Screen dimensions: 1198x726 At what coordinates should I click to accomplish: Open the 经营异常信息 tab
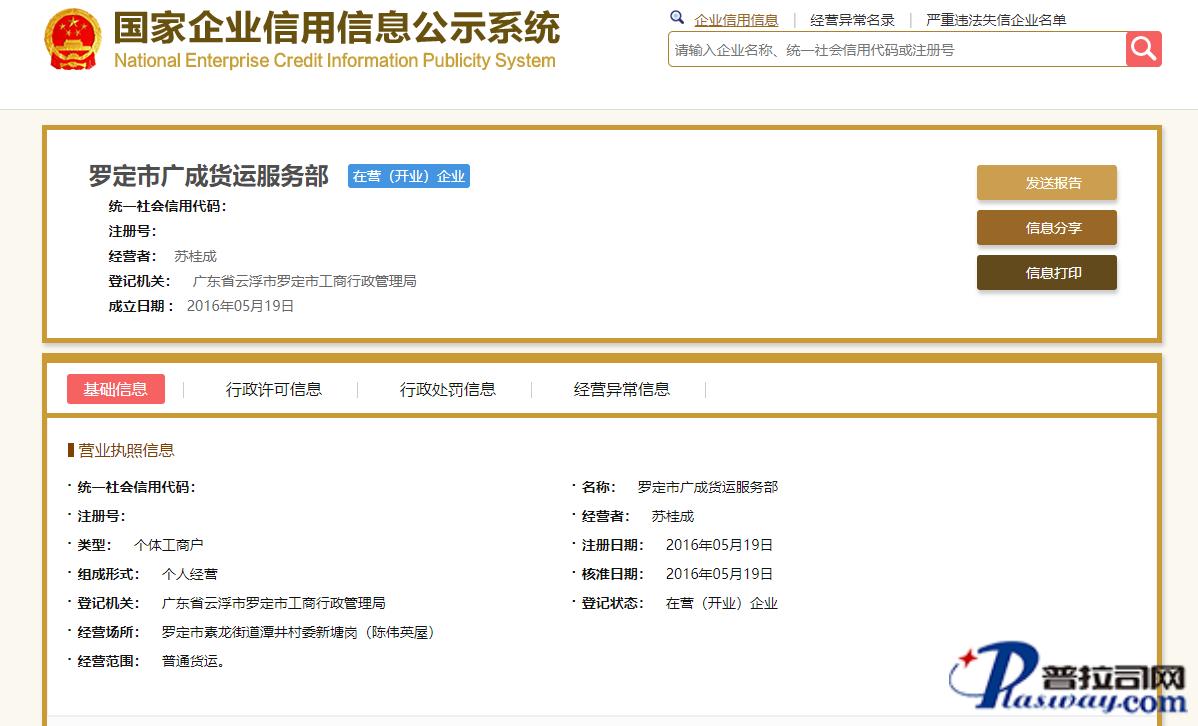[622, 389]
